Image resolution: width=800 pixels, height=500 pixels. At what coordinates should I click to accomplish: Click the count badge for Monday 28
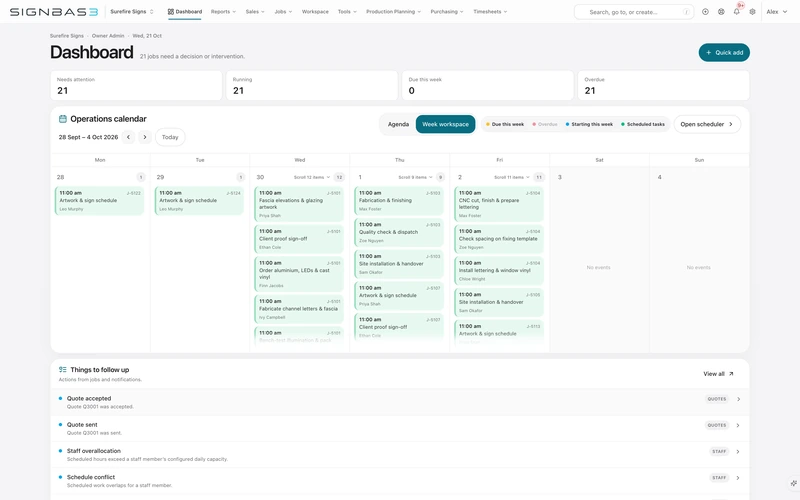(141, 177)
